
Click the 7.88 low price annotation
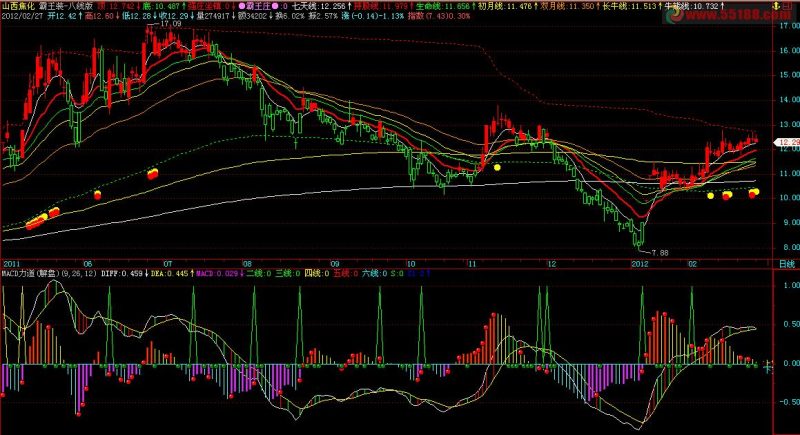pos(660,252)
